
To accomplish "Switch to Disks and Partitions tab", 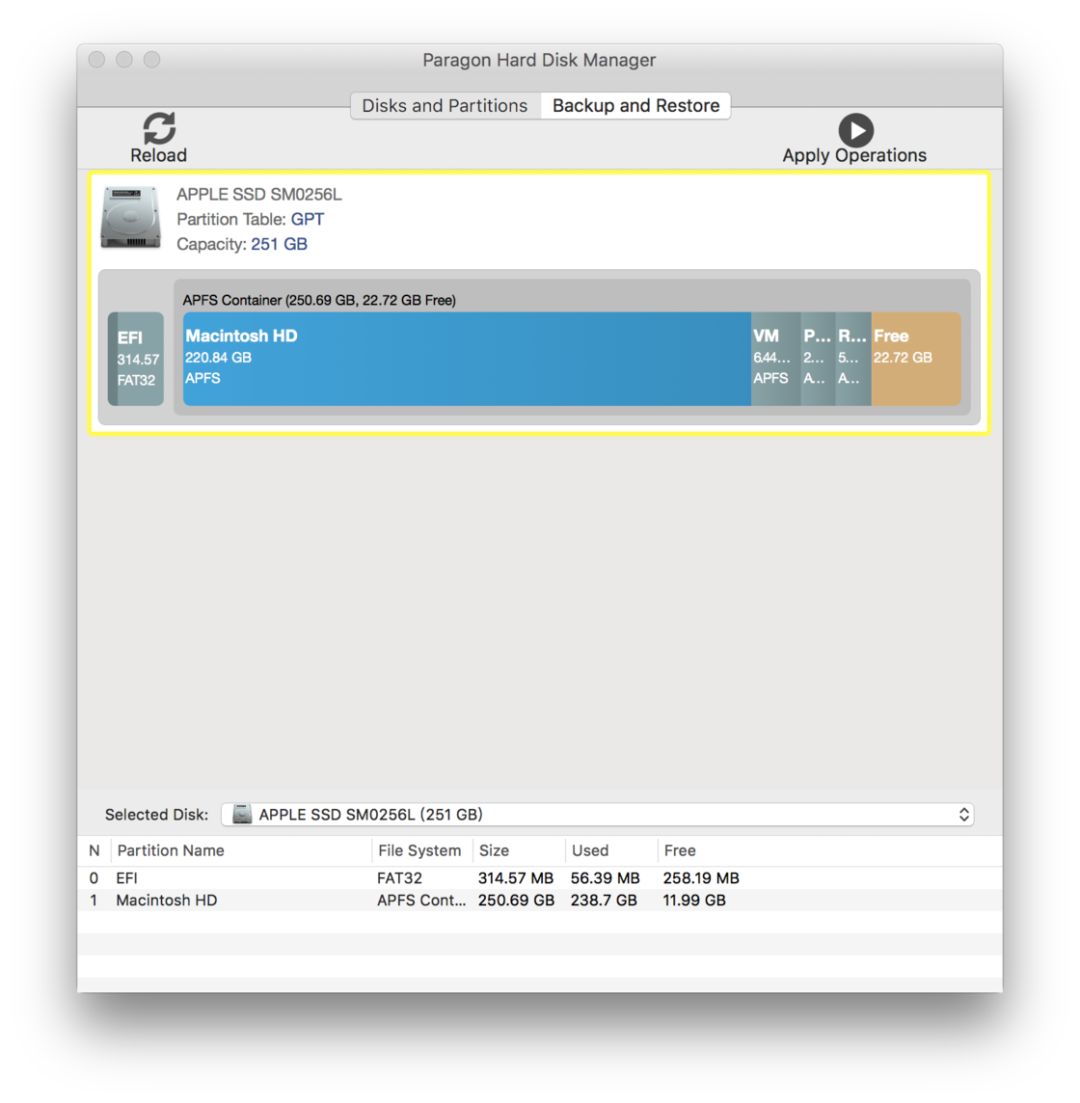I will [445, 106].
